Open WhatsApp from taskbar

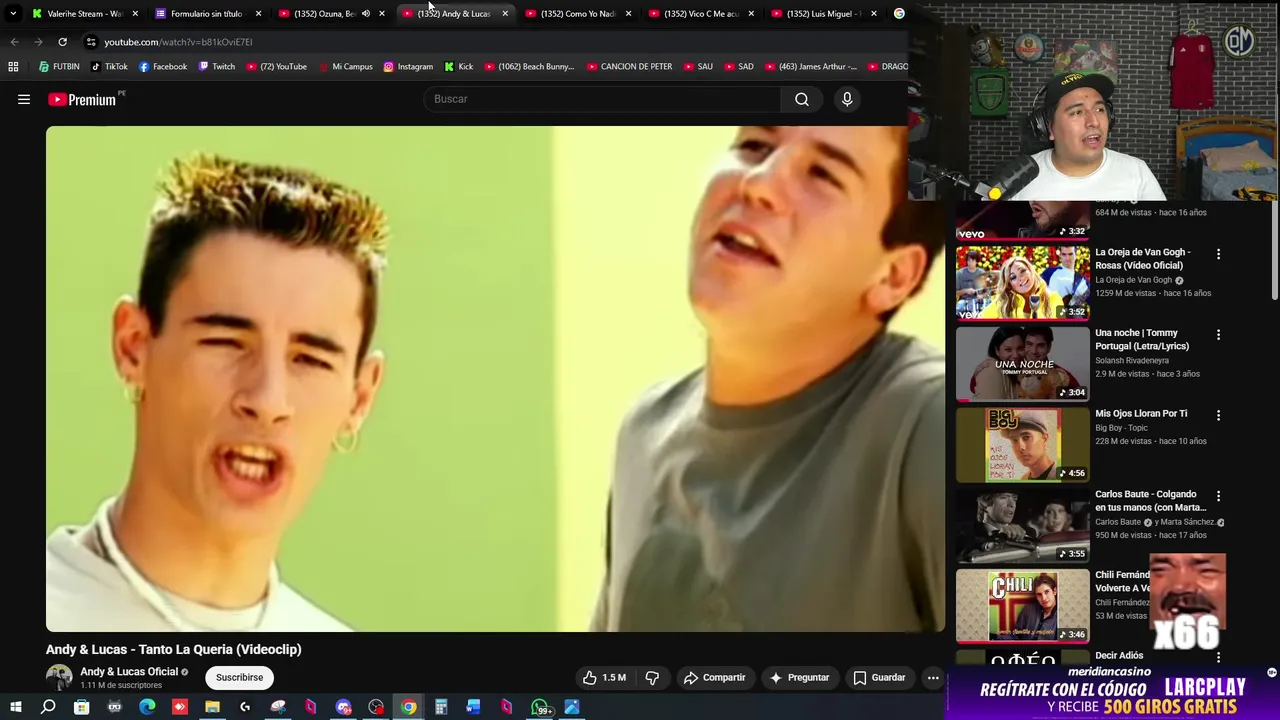540,707
